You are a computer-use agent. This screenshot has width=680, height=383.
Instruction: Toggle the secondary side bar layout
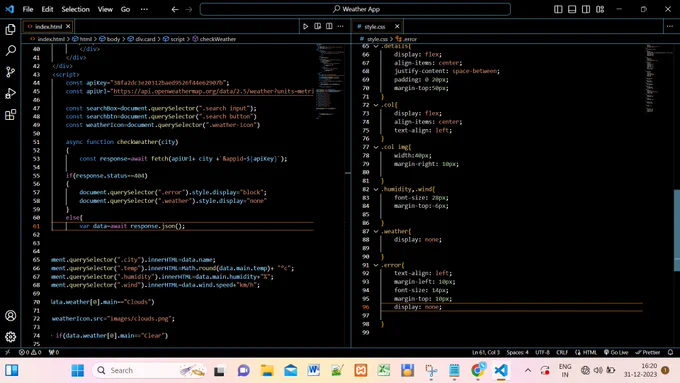586,9
